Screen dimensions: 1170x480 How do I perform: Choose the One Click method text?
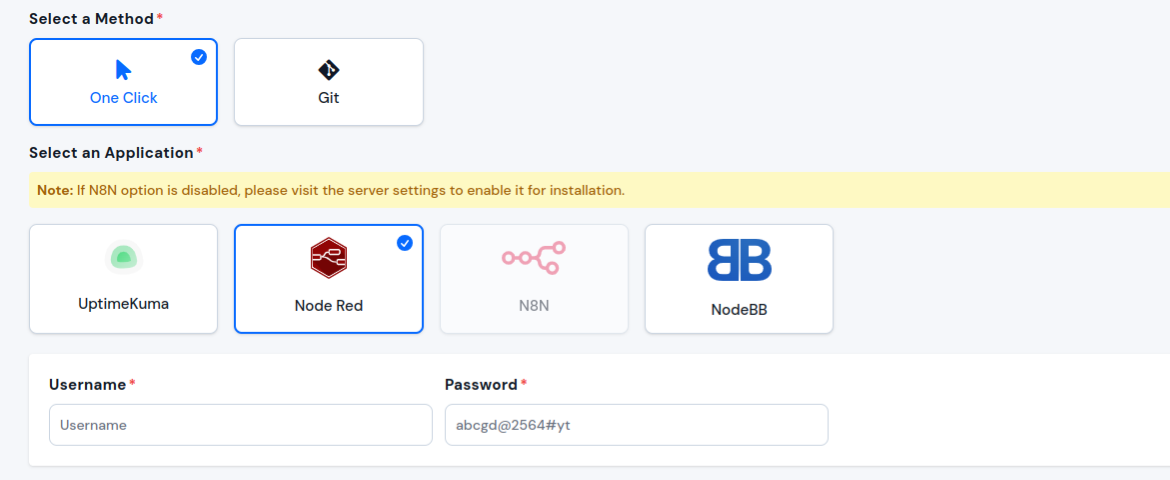tap(124, 98)
